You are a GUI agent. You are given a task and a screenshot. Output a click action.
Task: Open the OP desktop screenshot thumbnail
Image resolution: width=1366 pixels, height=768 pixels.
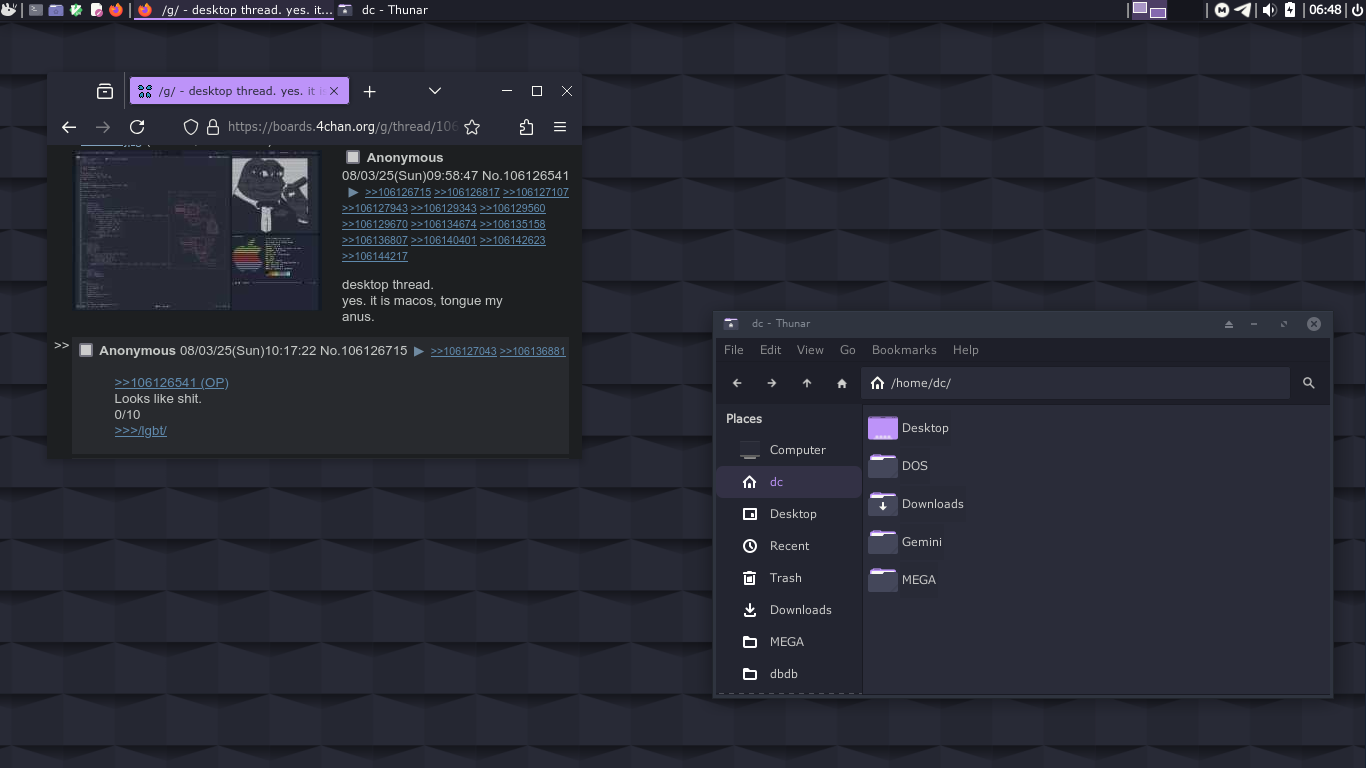pyautogui.click(x=197, y=229)
